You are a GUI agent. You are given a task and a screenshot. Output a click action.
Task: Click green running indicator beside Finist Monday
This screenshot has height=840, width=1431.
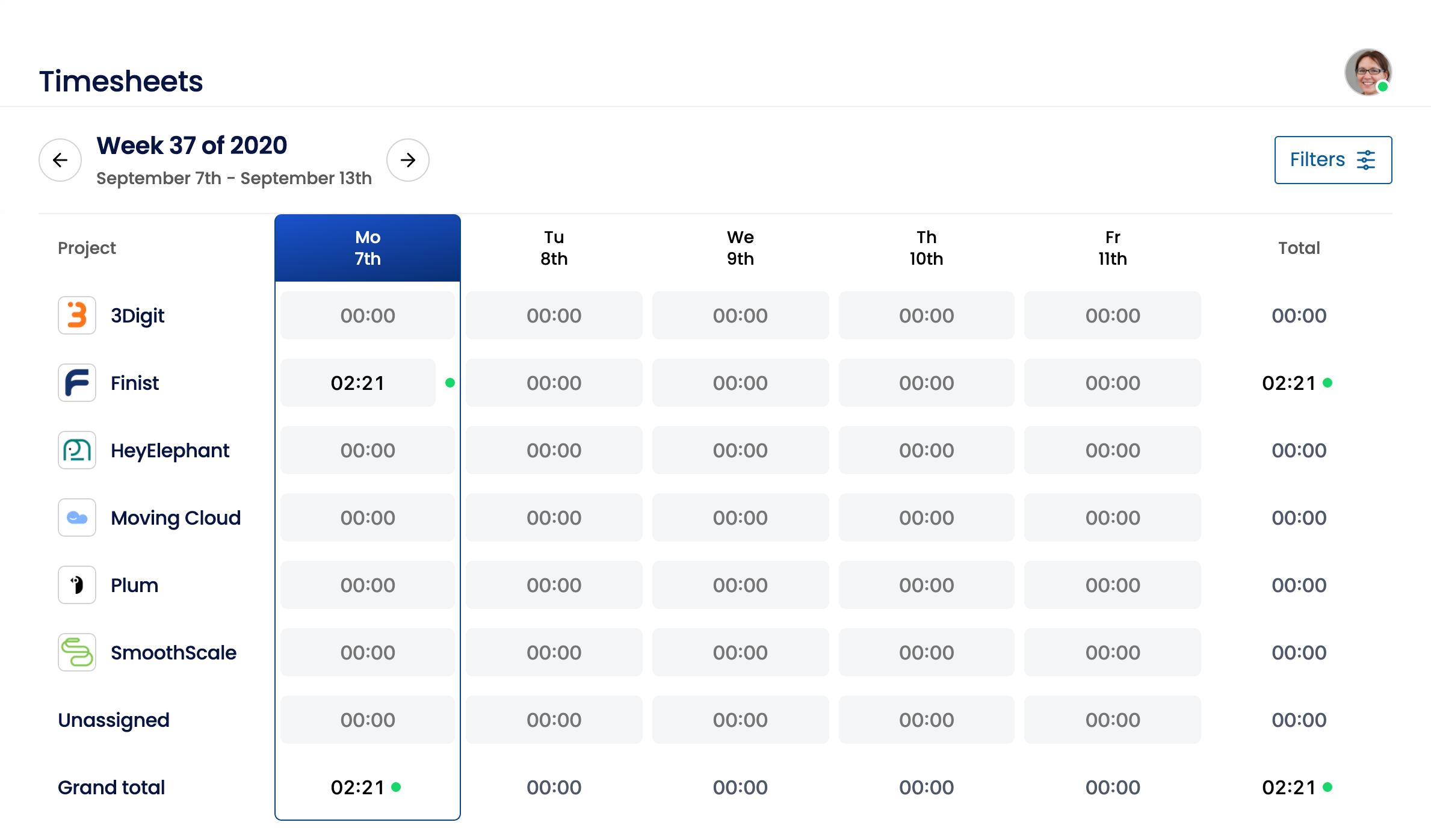[x=450, y=383]
